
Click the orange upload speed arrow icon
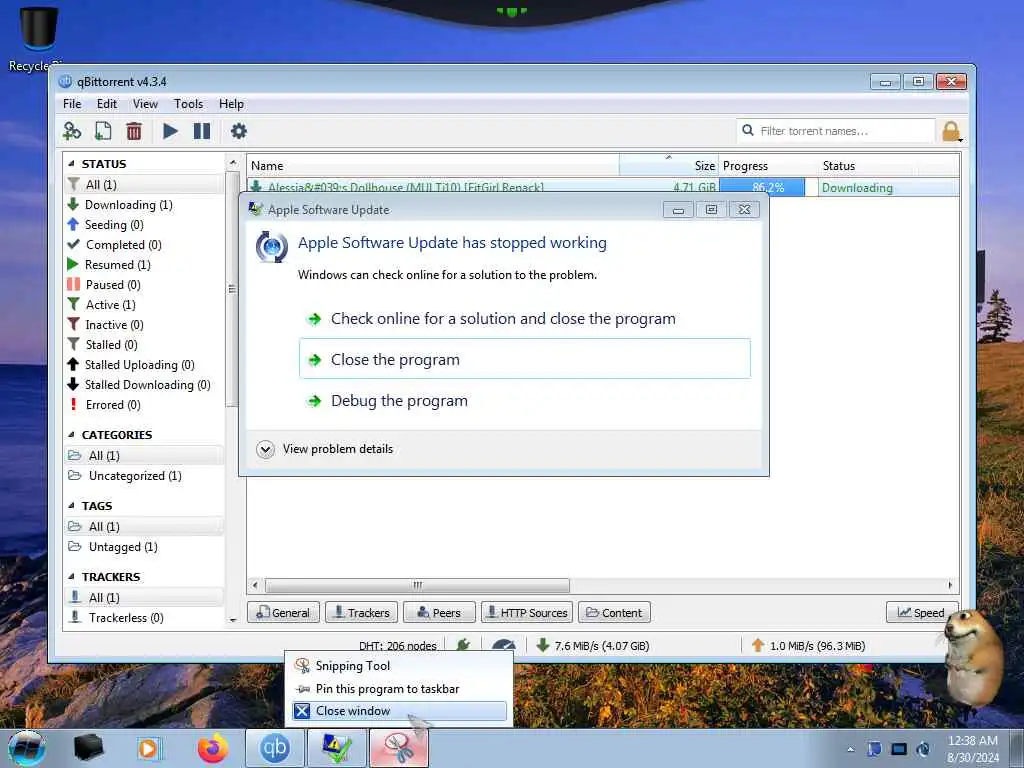(x=758, y=645)
